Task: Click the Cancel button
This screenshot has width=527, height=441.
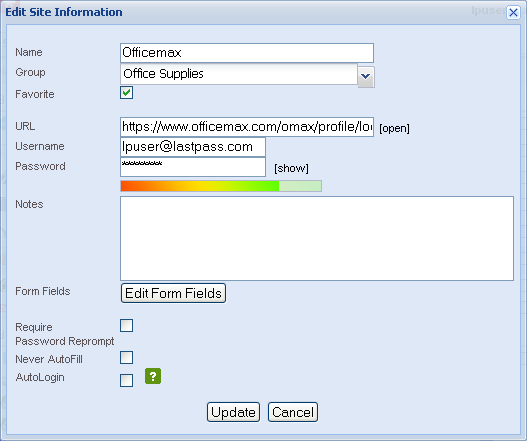Action: coord(293,412)
